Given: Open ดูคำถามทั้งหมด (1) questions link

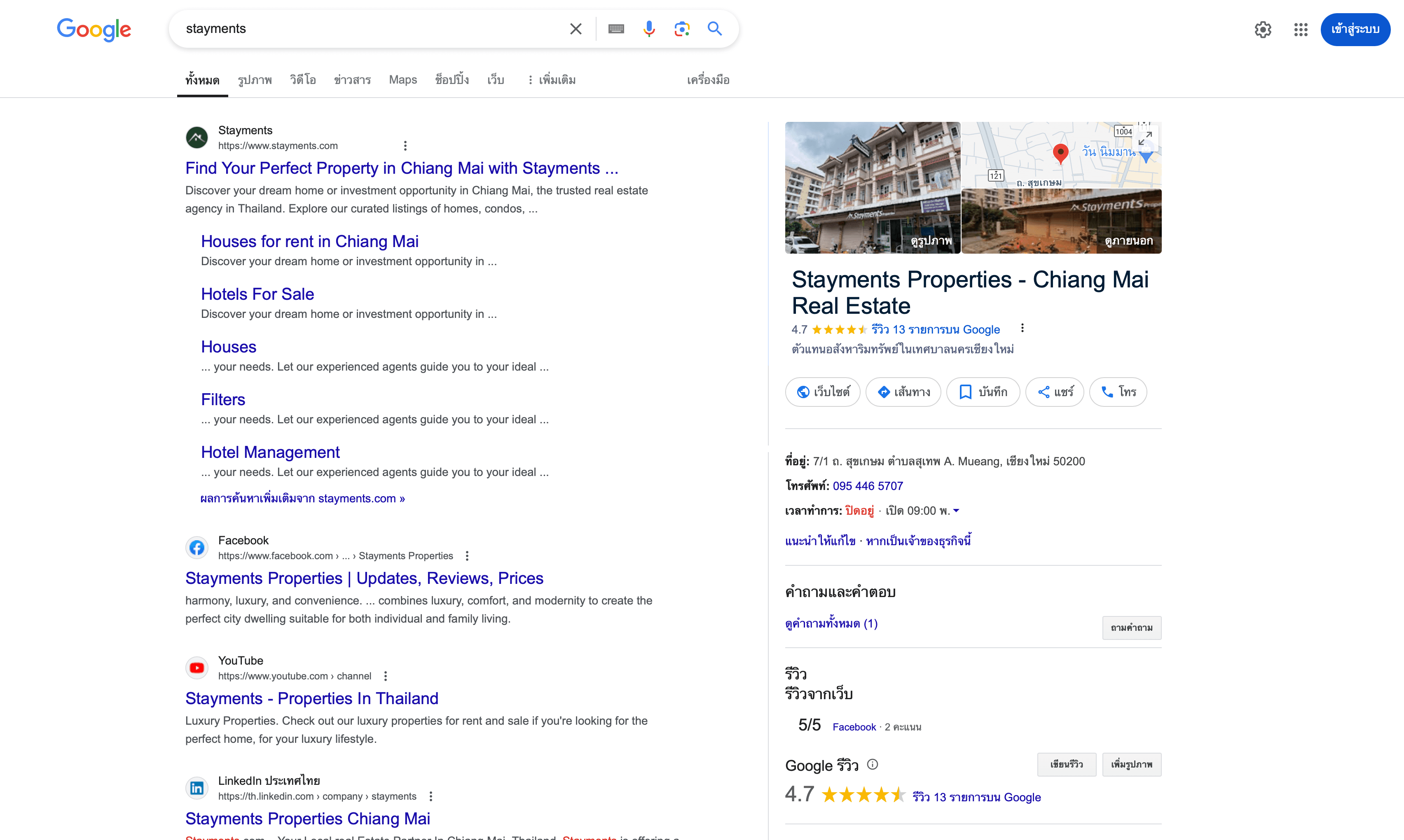Looking at the screenshot, I should coord(831,624).
